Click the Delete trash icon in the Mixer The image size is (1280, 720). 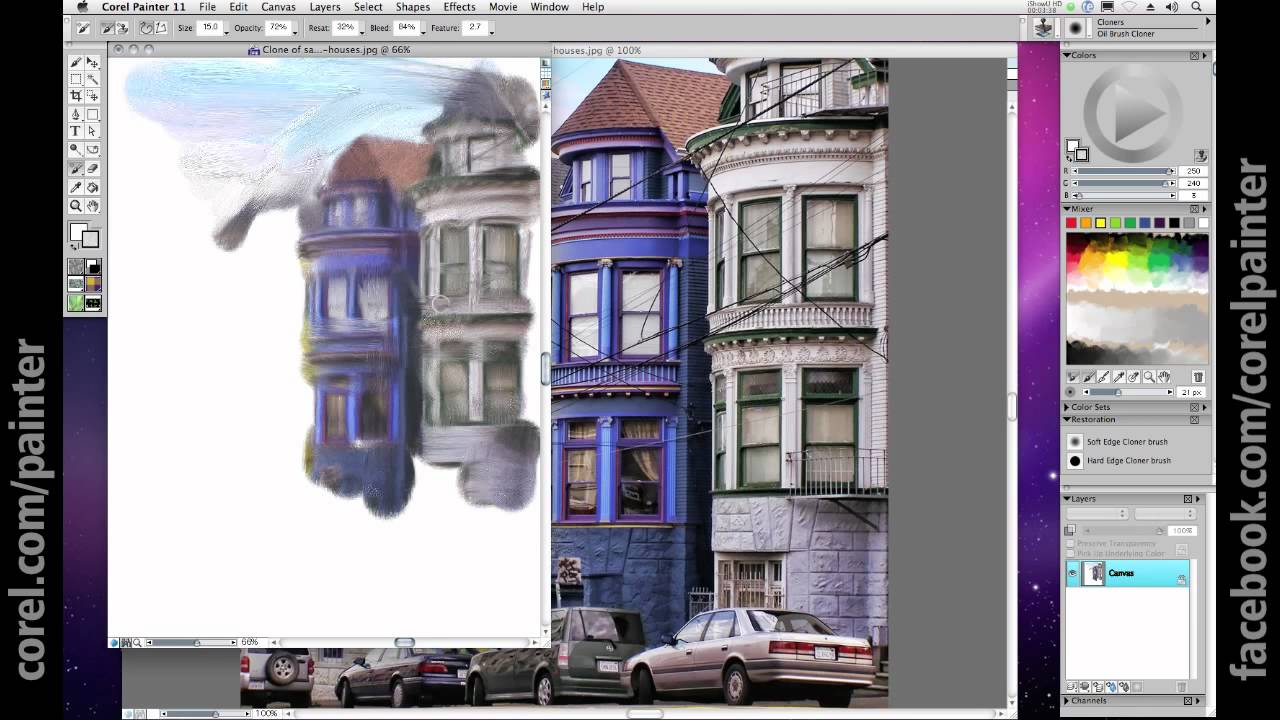[x=1198, y=377]
